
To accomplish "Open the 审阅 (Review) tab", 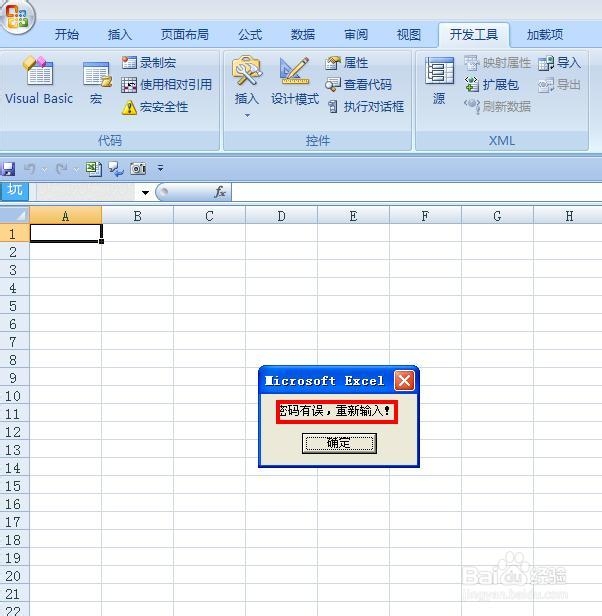I will (x=356, y=35).
